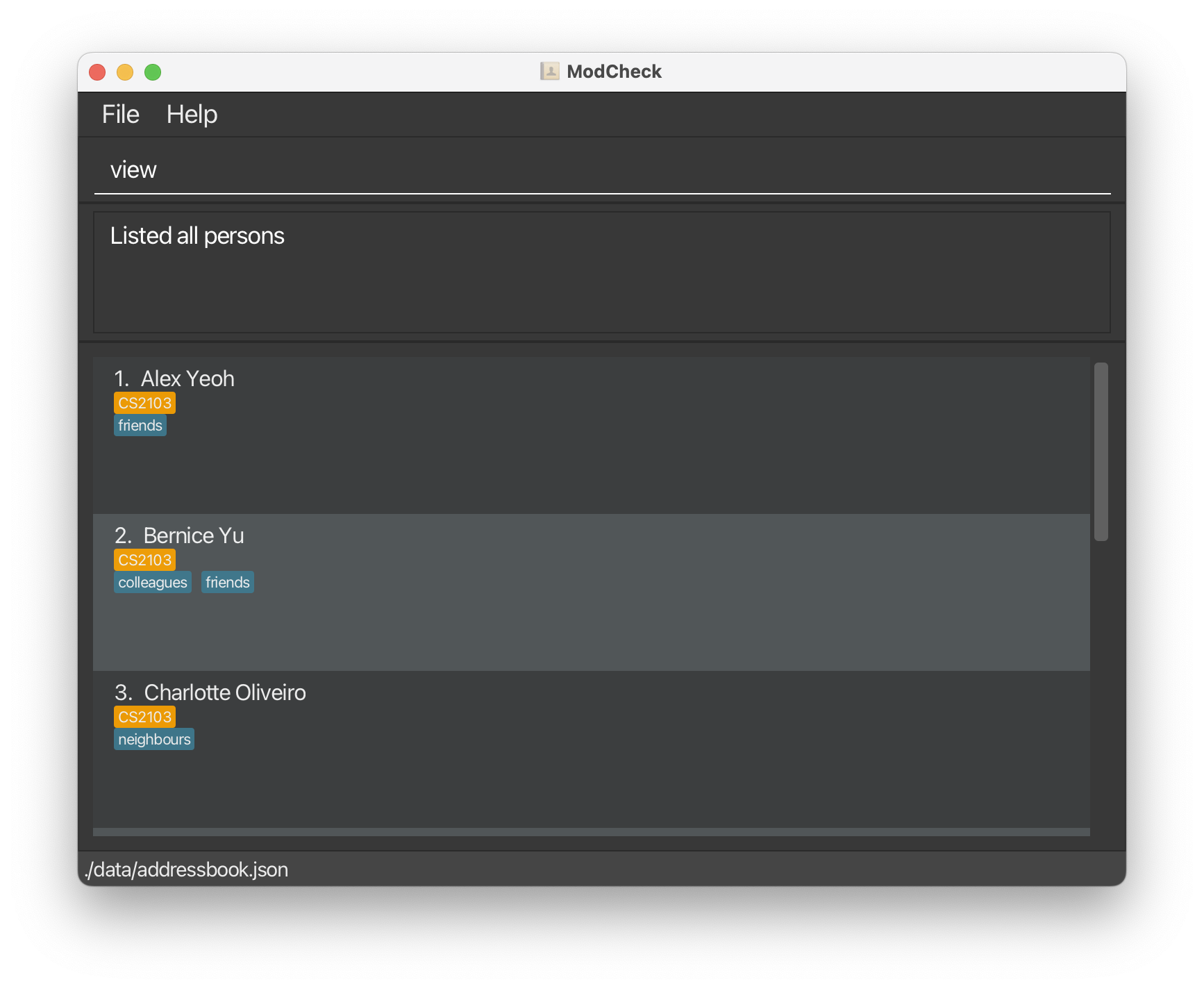Select the Bernice Yu entry
This screenshot has width=1204, height=989.
tap(592, 592)
